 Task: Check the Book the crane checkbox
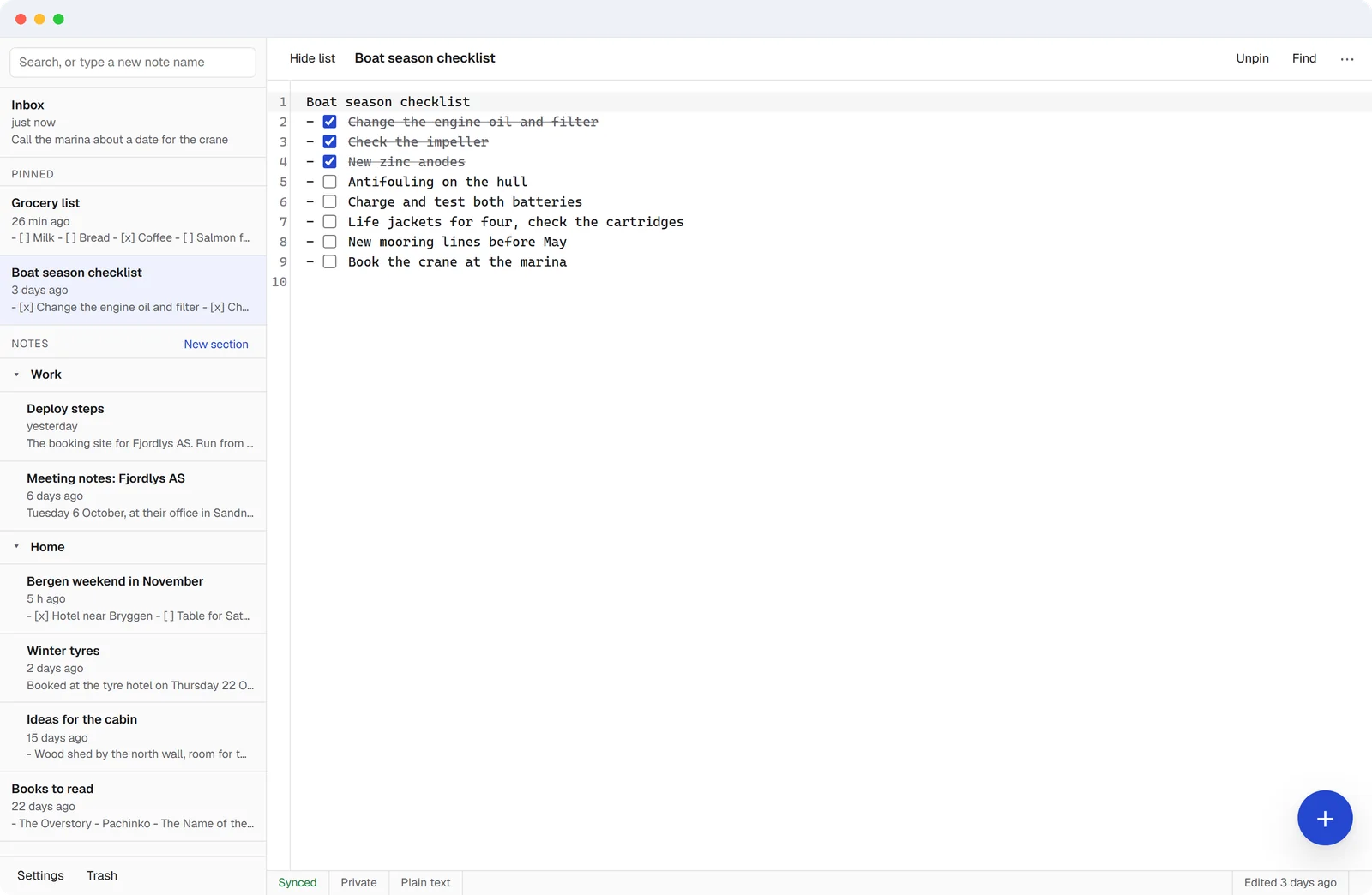click(x=329, y=261)
